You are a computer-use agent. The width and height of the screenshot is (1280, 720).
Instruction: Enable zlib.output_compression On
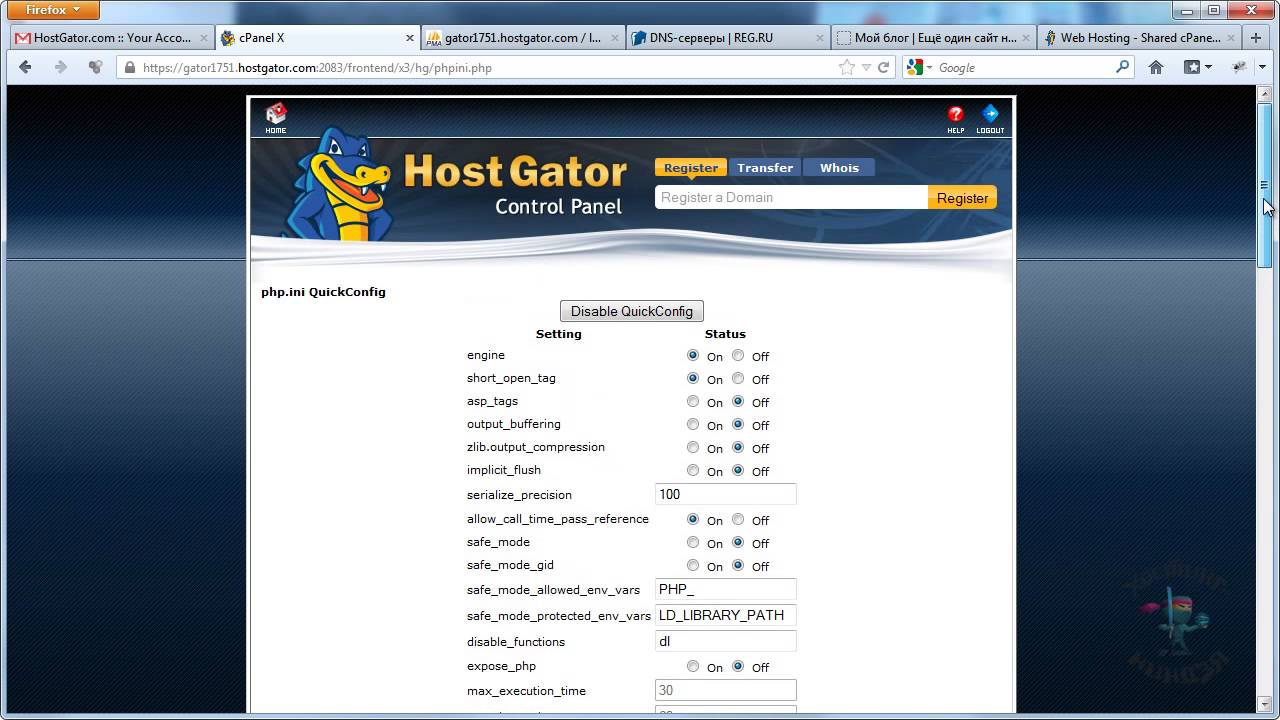coord(693,447)
